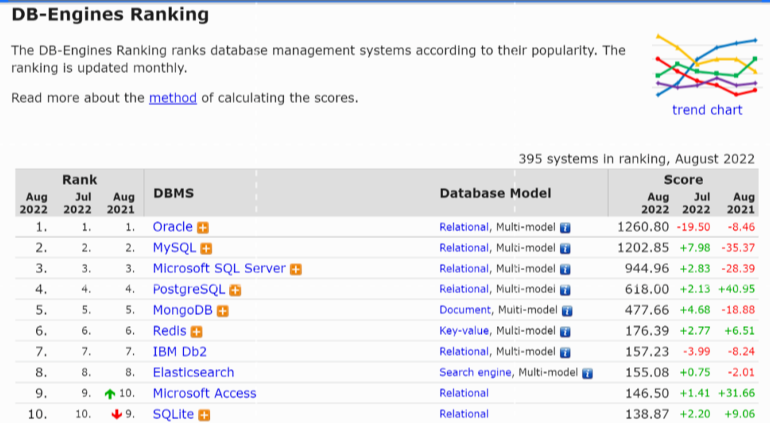Viewport: 770px width, 423px height.
Task: Click the Relational link for SQLite
Action: [x=464, y=414]
